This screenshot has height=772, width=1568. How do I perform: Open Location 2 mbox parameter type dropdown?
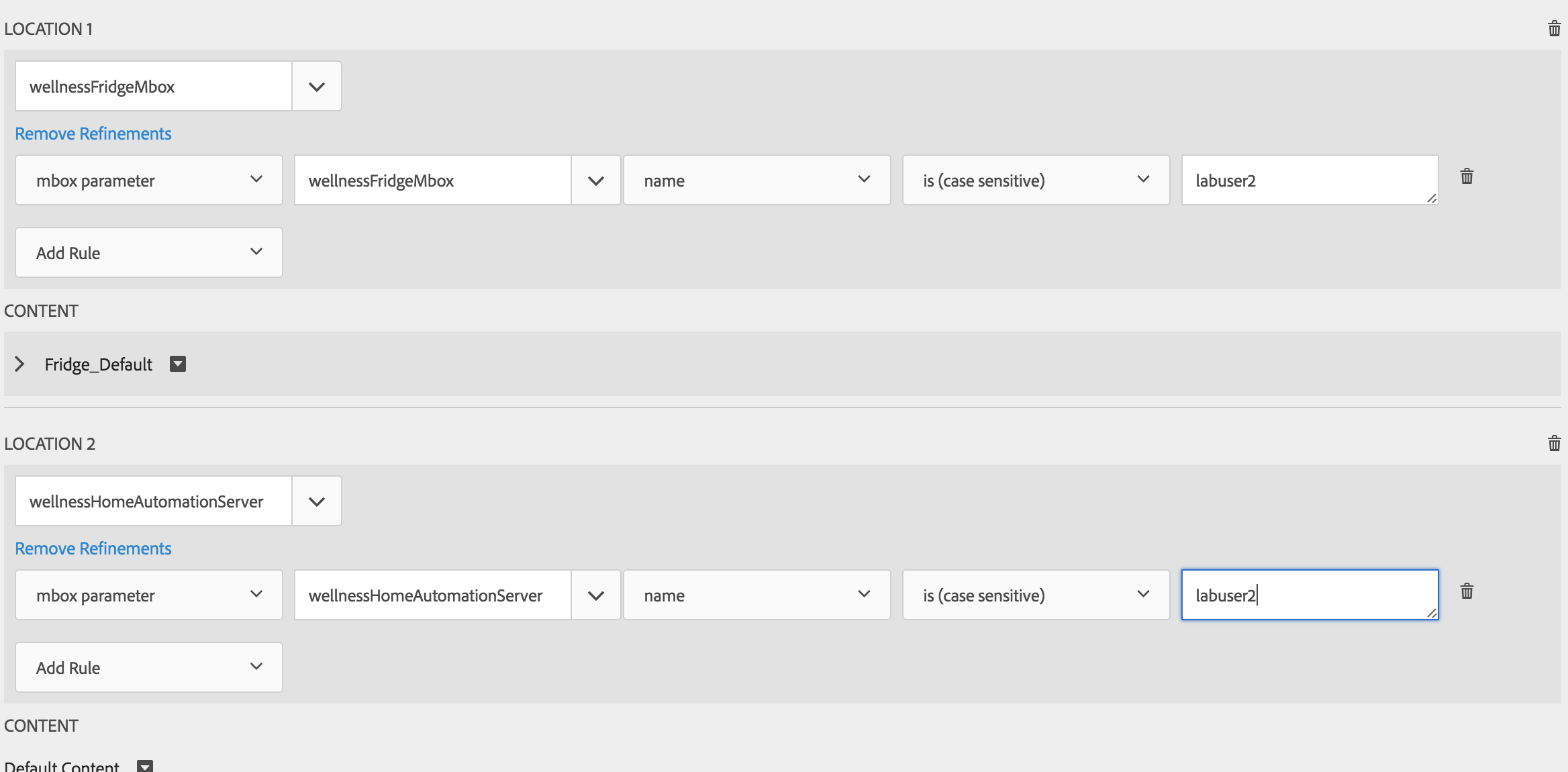point(149,595)
